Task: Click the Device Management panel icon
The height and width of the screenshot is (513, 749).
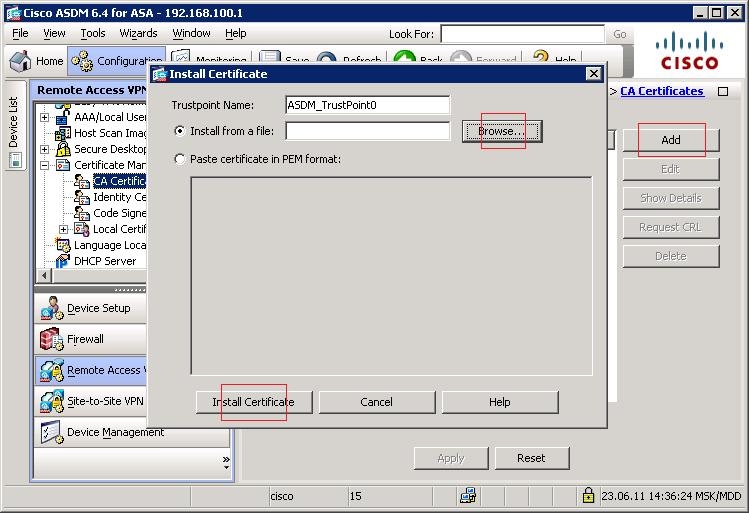Action: coord(52,432)
